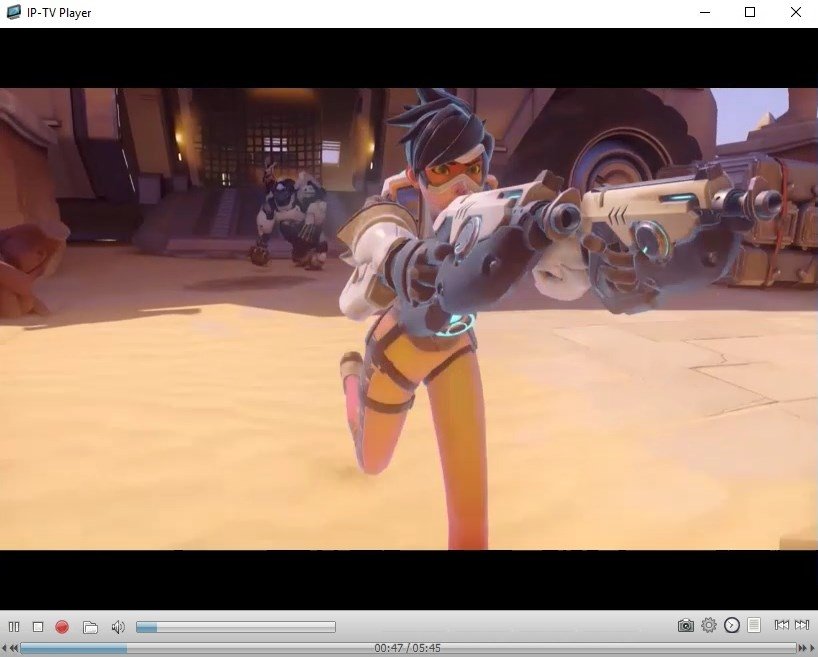Open a file with the folder icon

click(90, 627)
